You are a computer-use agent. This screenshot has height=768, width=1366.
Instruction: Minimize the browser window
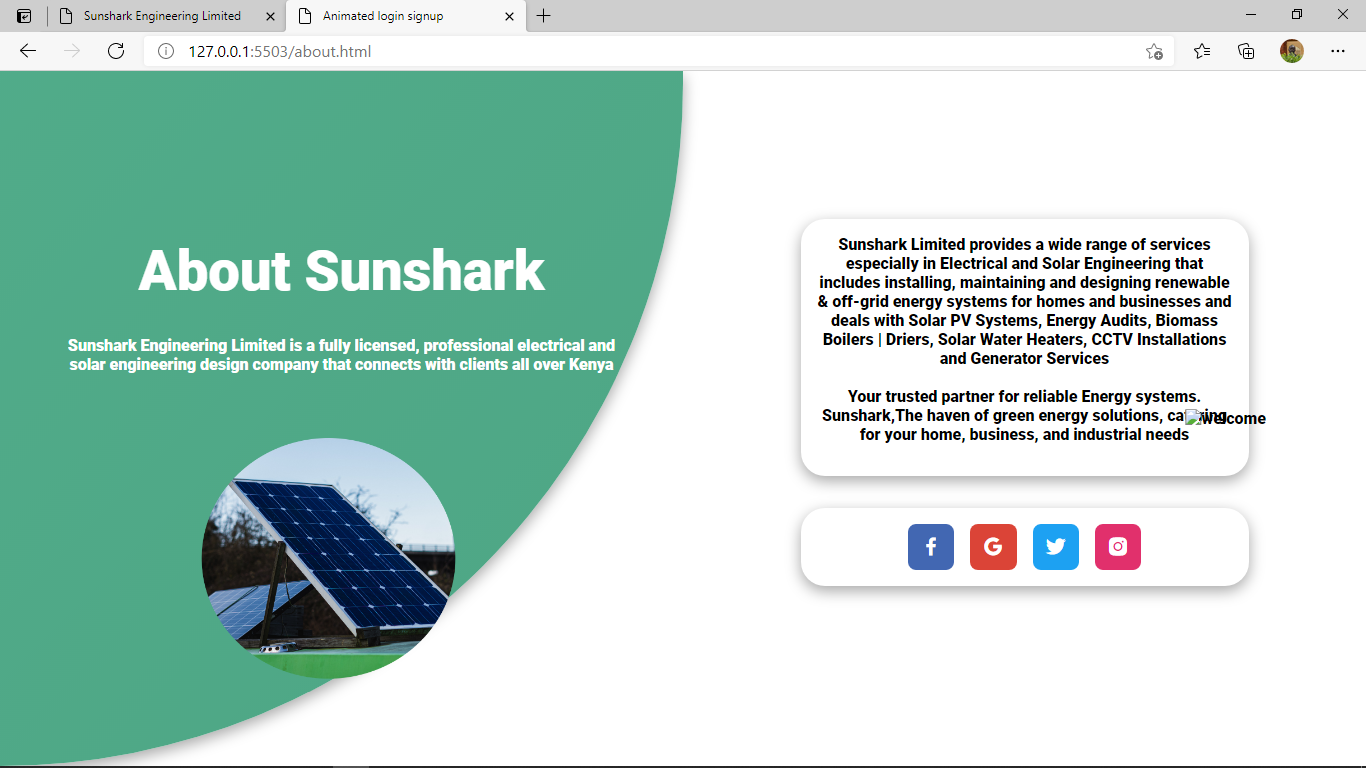(x=1251, y=15)
